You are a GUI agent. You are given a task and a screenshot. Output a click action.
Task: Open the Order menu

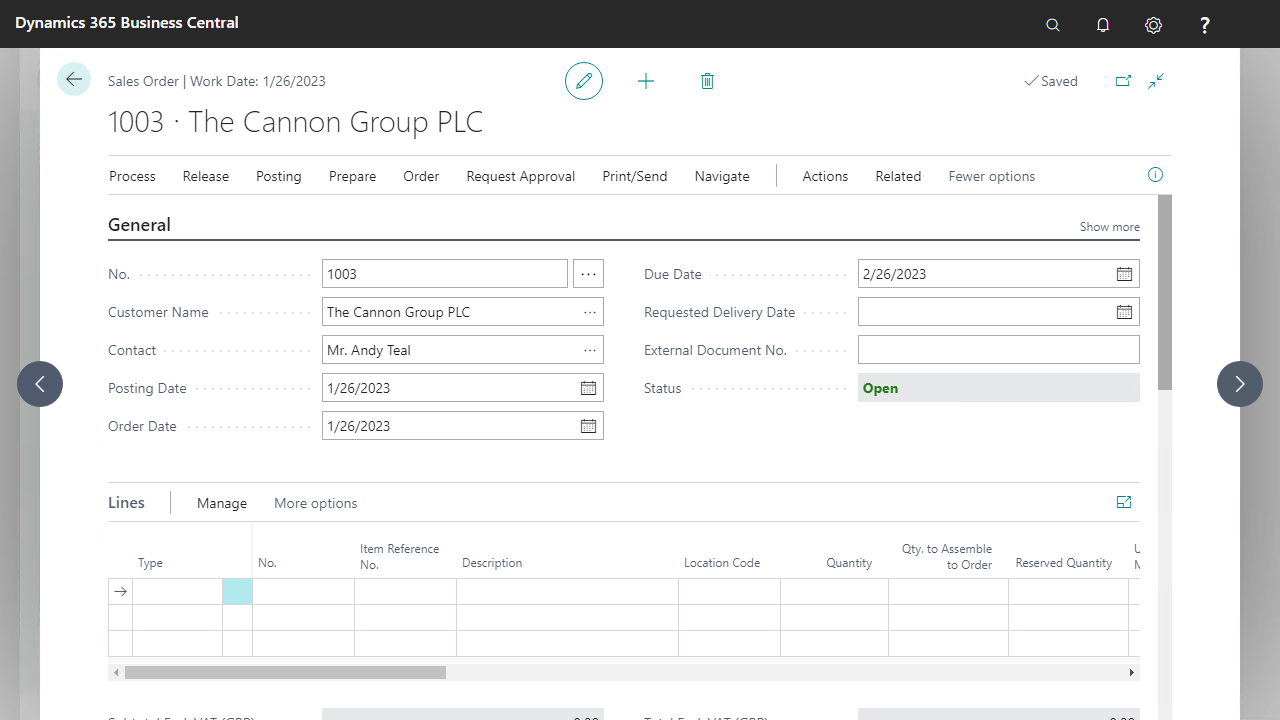point(421,176)
